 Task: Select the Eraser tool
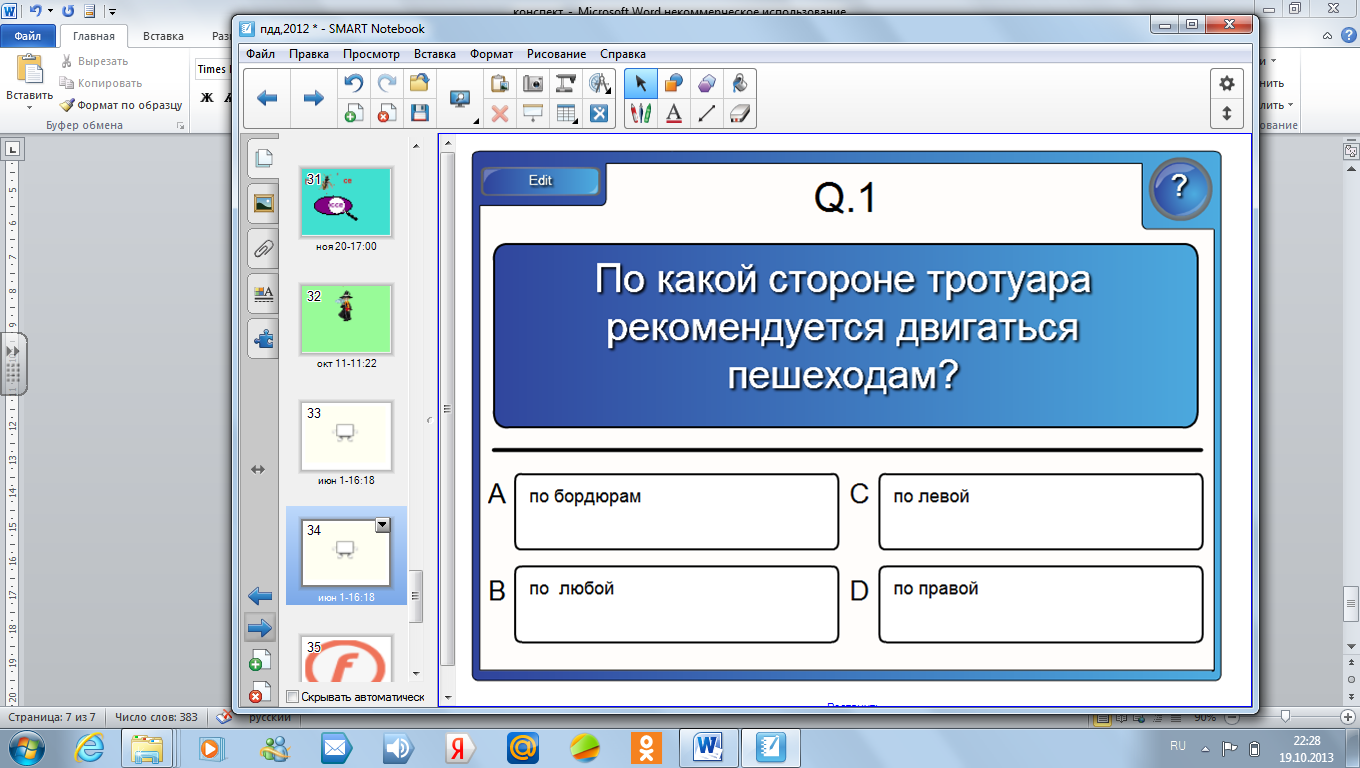740,113
